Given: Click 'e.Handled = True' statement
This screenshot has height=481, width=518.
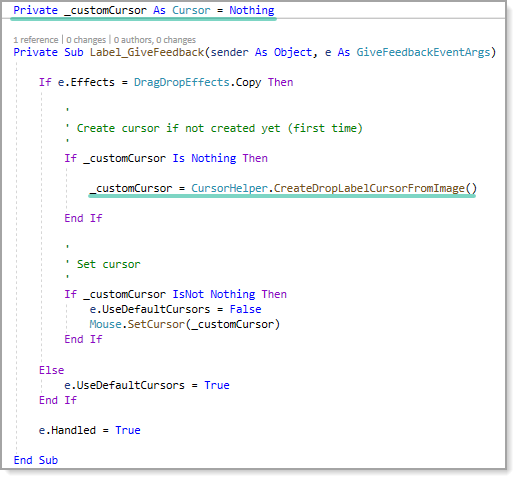Looking at the screenshot, I should pos(89,430).
